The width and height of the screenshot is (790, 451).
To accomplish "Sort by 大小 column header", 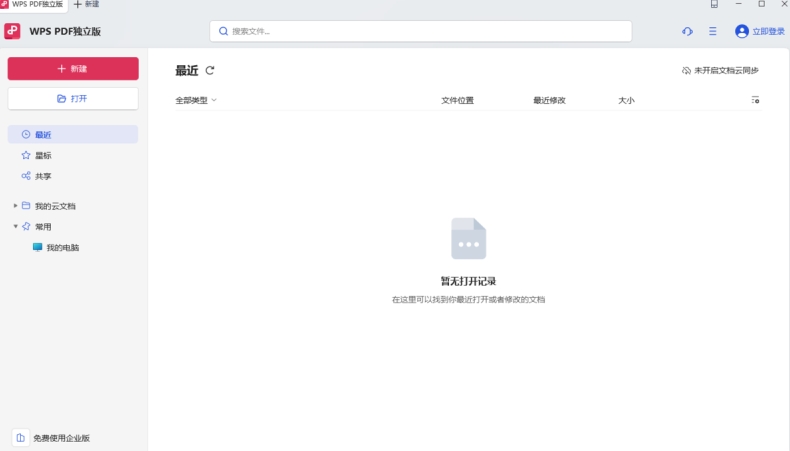I will (x=626, y=100).
